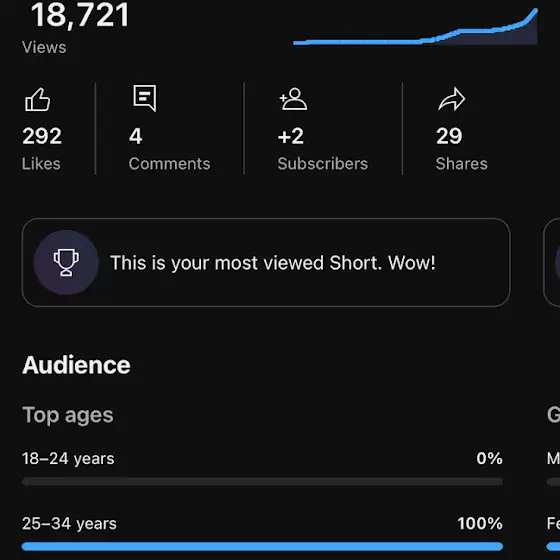Click the Comments speech bubble icon
Image resolution: width=560 pixels, height=560 pixels.
point(145,98)
